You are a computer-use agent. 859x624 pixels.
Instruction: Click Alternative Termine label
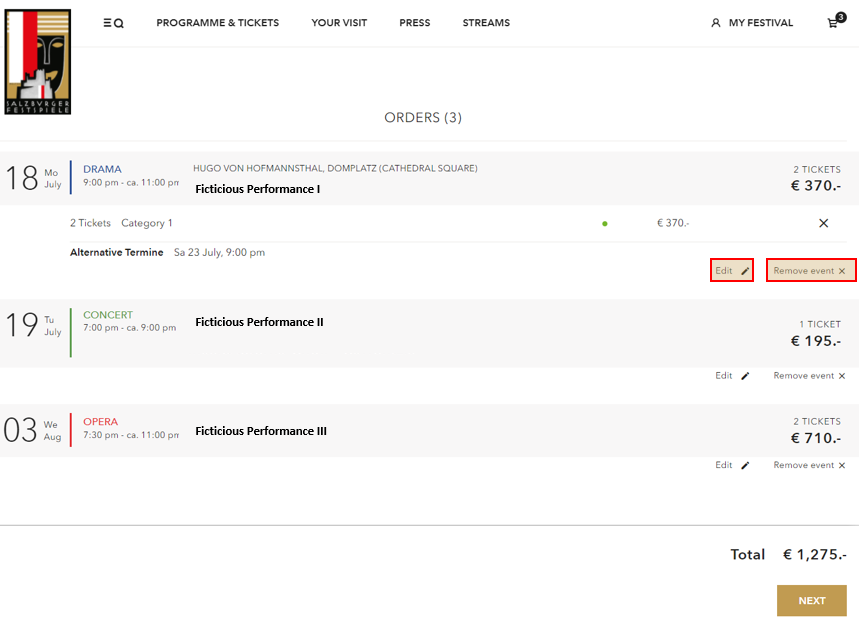point(117,253)
